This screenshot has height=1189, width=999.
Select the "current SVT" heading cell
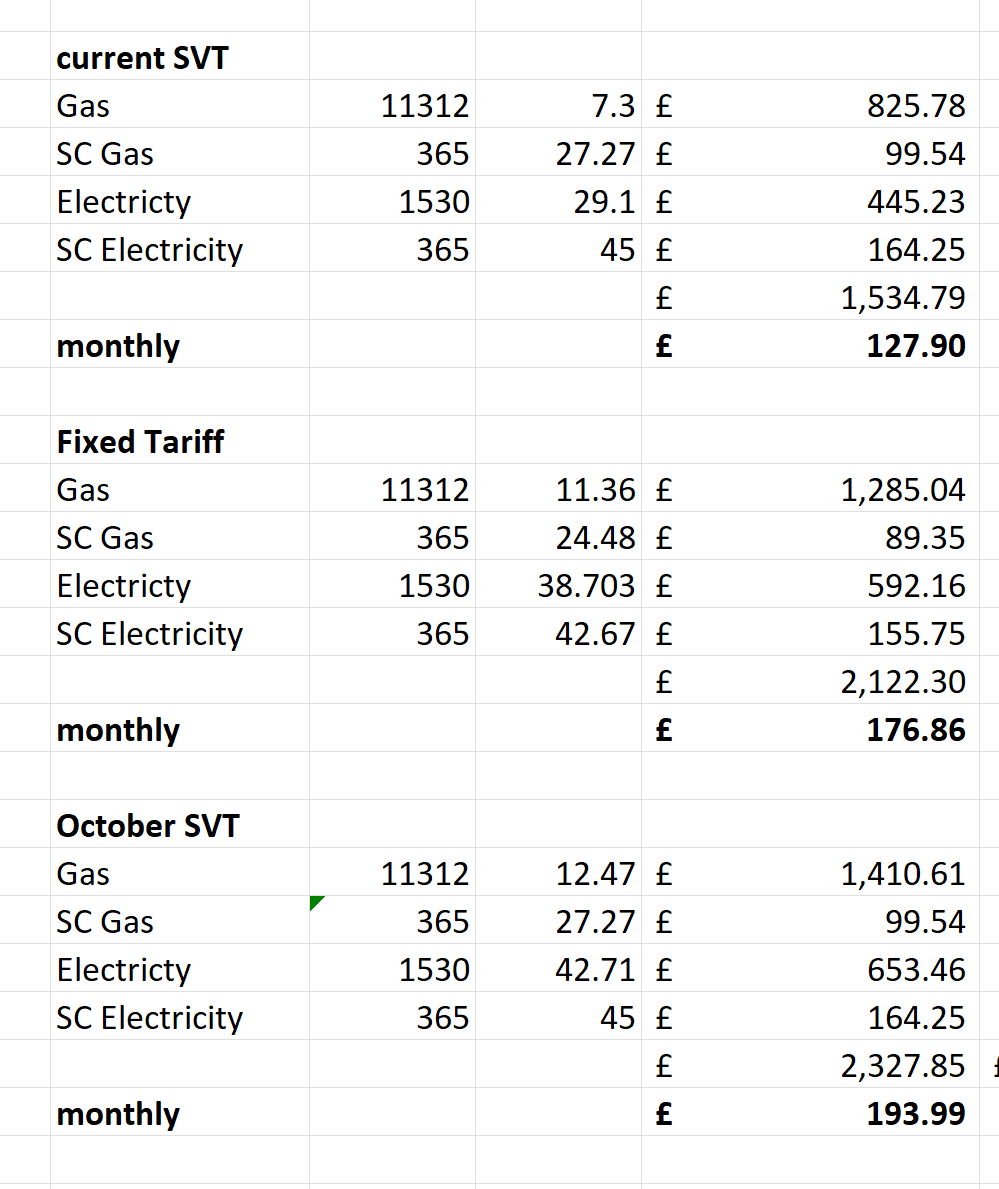142,58
